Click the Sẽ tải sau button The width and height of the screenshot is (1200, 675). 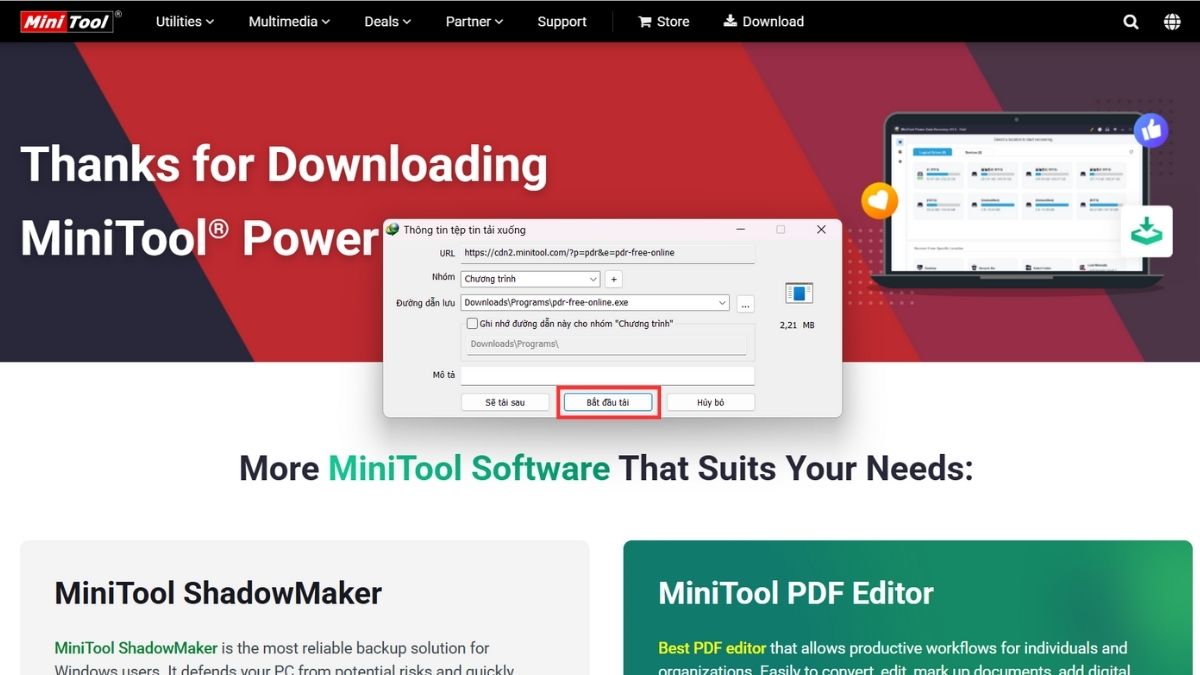click(x=505, y=402)
